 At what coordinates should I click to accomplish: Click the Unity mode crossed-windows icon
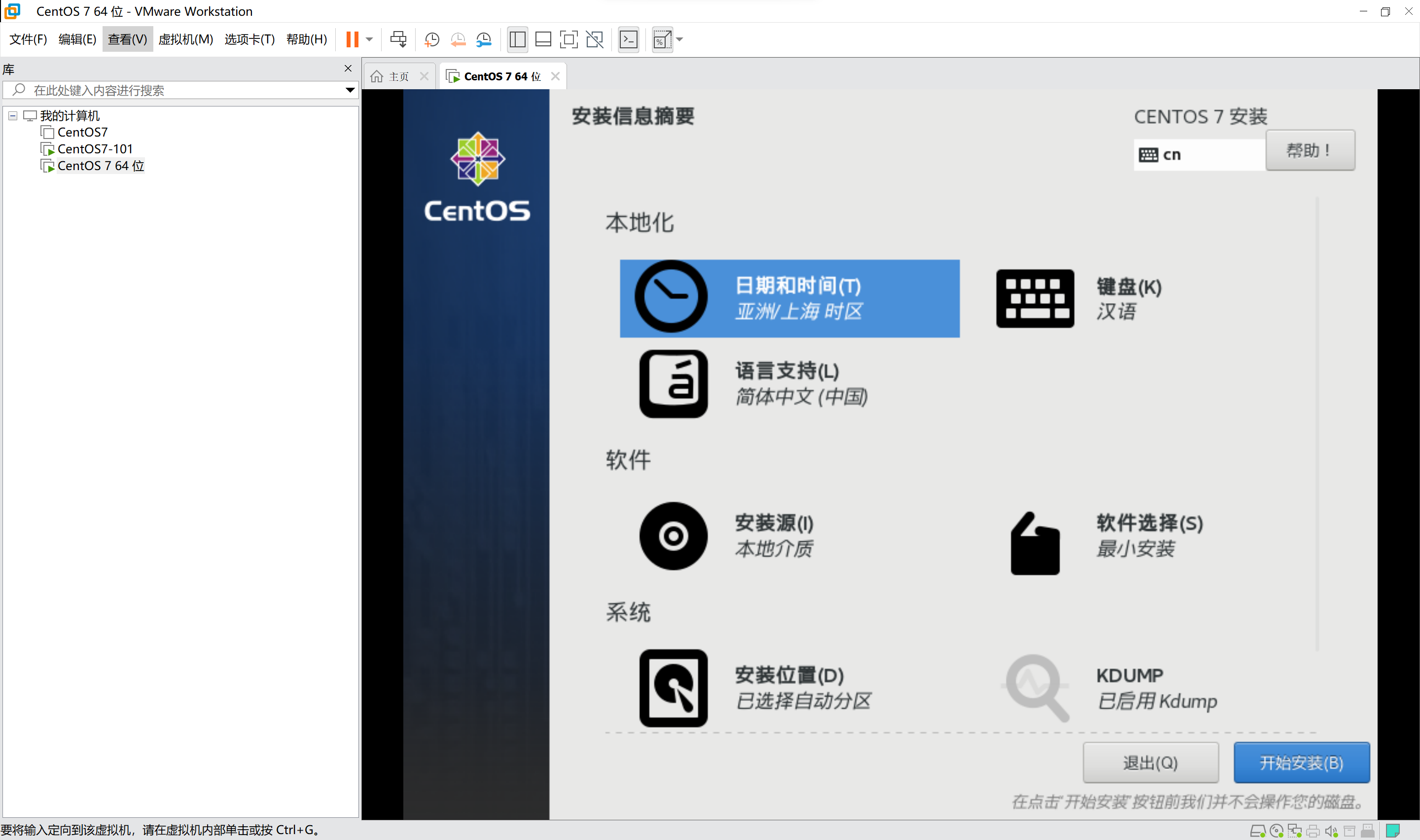click(x=595, y=39)
